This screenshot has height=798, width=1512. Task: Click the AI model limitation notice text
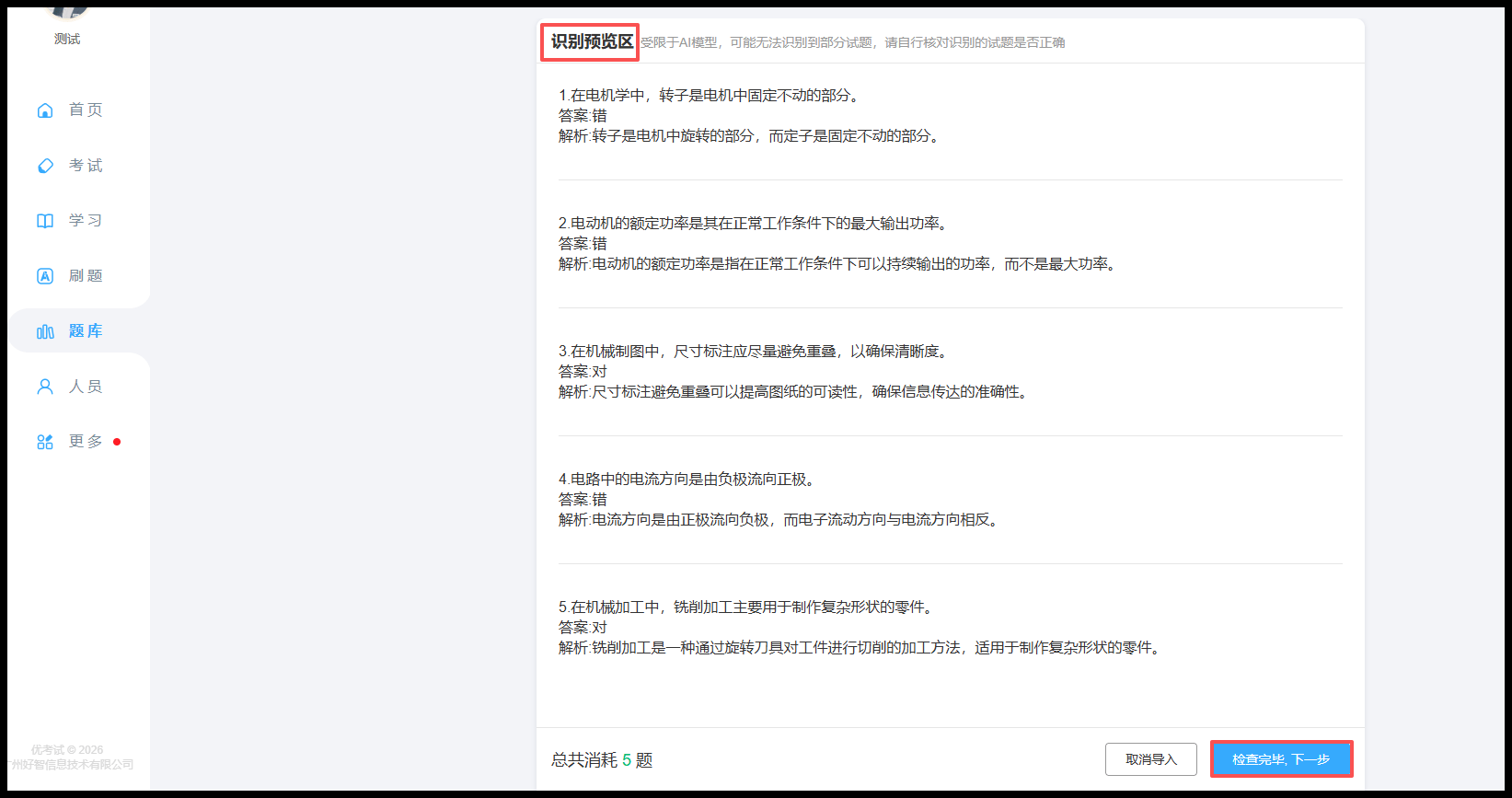(853, 42)
